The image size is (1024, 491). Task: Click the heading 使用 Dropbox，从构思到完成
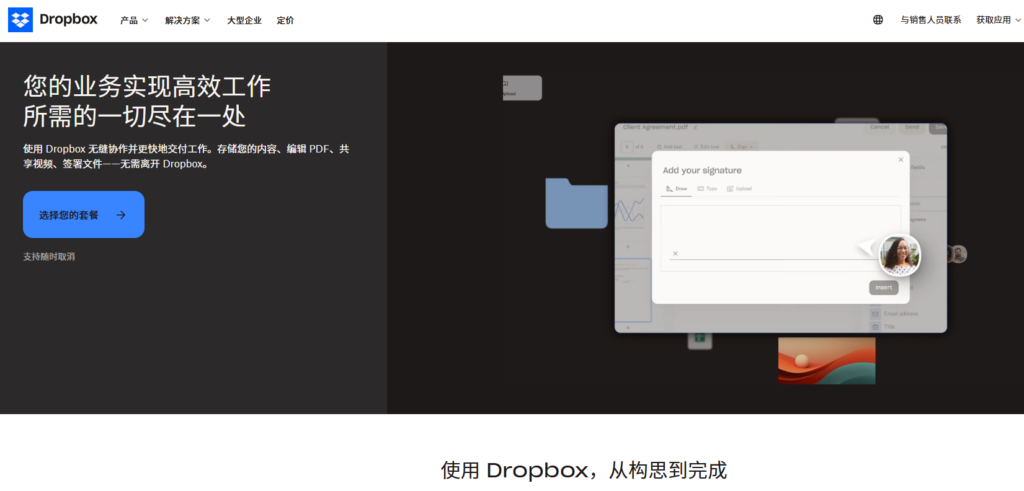point(583,470)
